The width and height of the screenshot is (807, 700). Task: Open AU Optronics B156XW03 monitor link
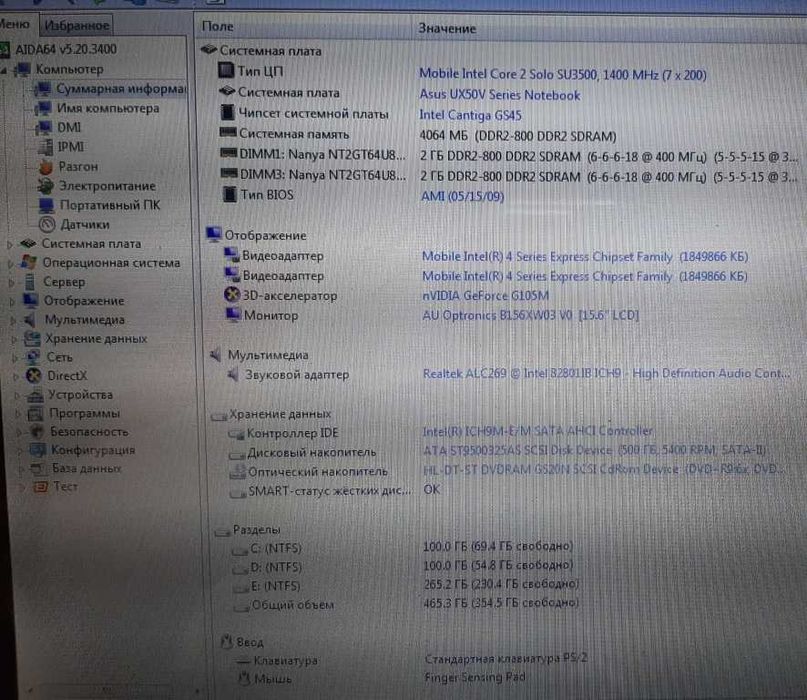[531, 315]
